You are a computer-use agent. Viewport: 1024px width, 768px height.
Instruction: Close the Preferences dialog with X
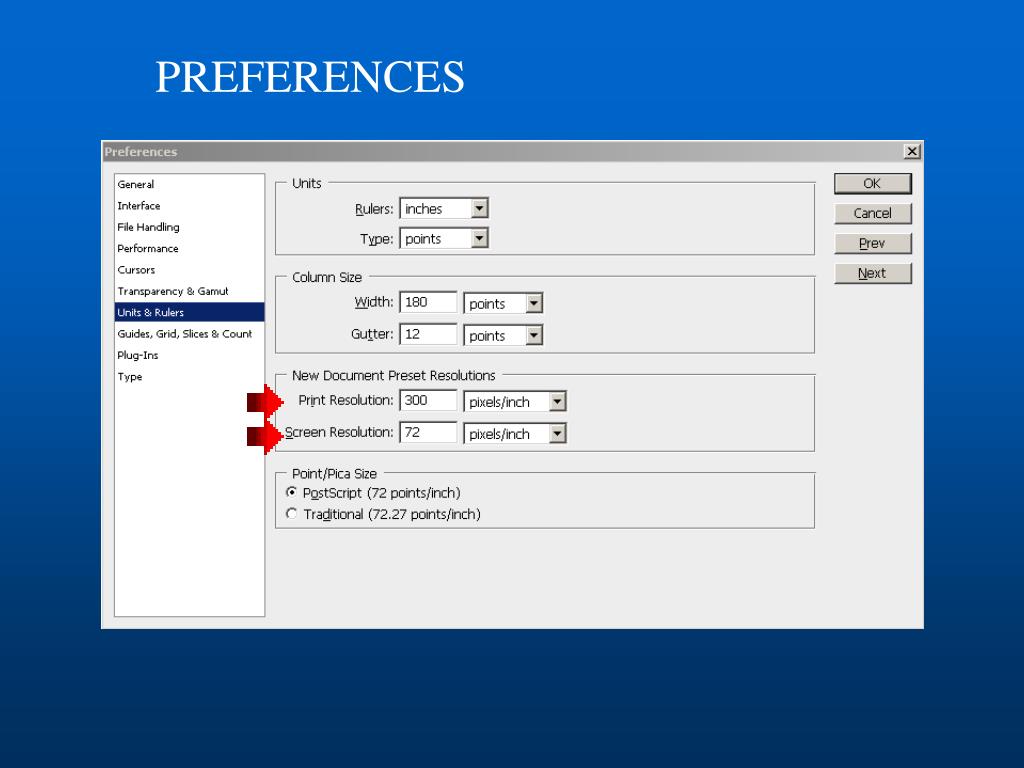point(912,152)
